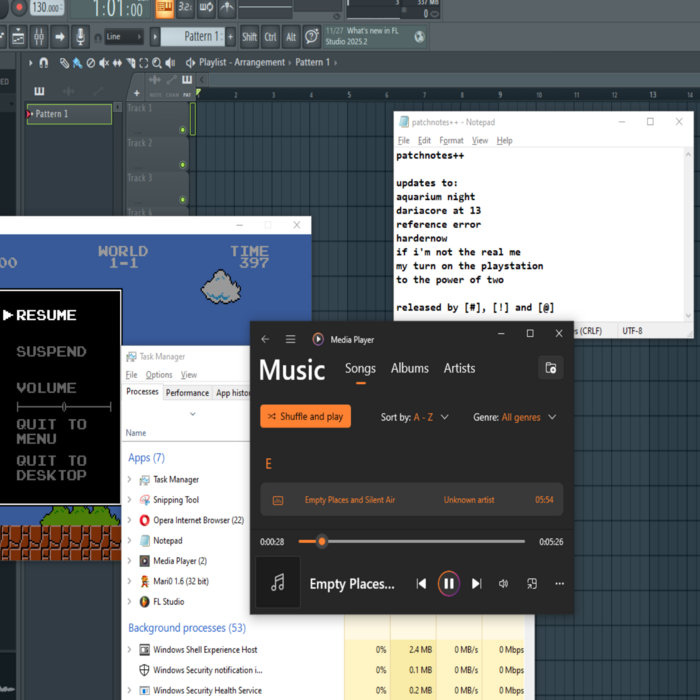Screen dimensions: 700x700
Task: Open the Line snap dropdown in FL Studio
Action: 124,37
